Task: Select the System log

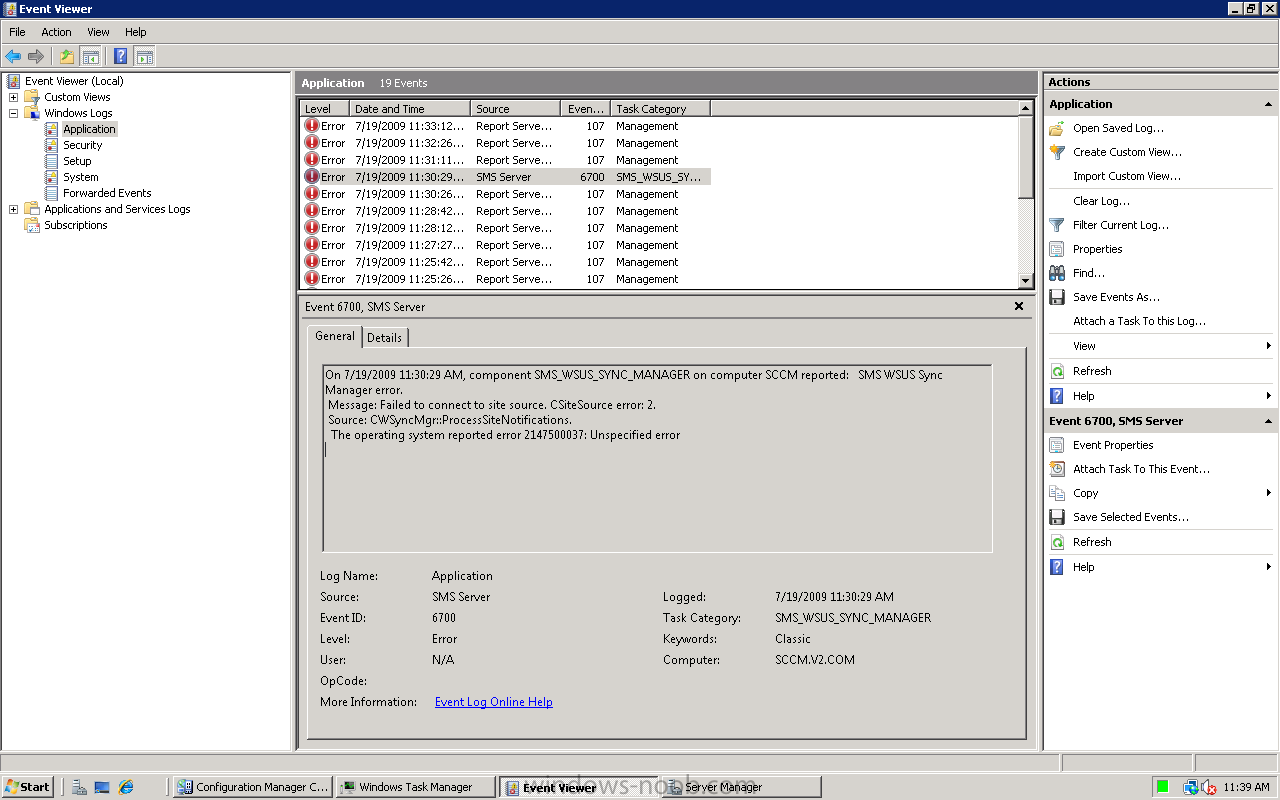Action: click(x=81, y=177)
